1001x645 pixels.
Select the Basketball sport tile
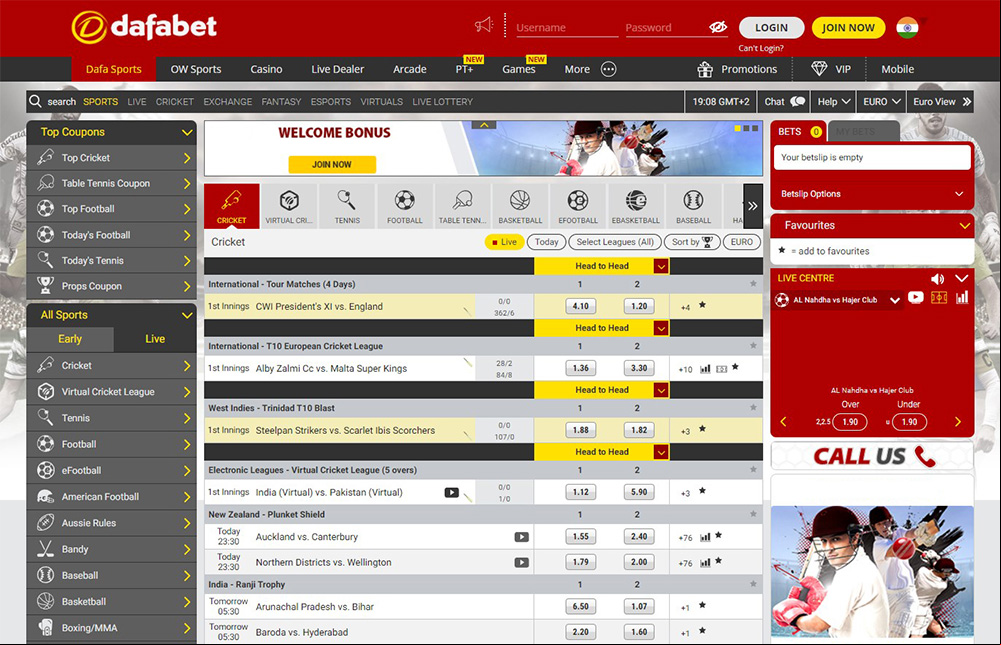click(520, 206)
